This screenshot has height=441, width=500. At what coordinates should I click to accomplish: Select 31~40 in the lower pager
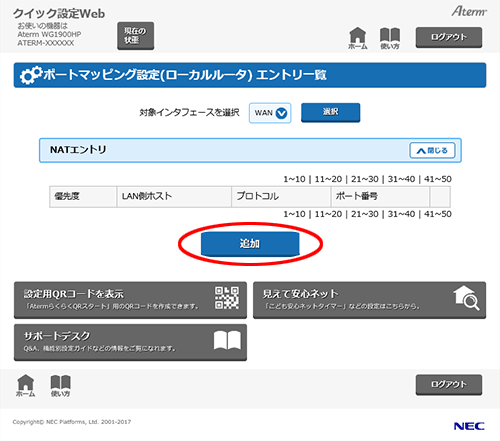(x=401, y=214)
